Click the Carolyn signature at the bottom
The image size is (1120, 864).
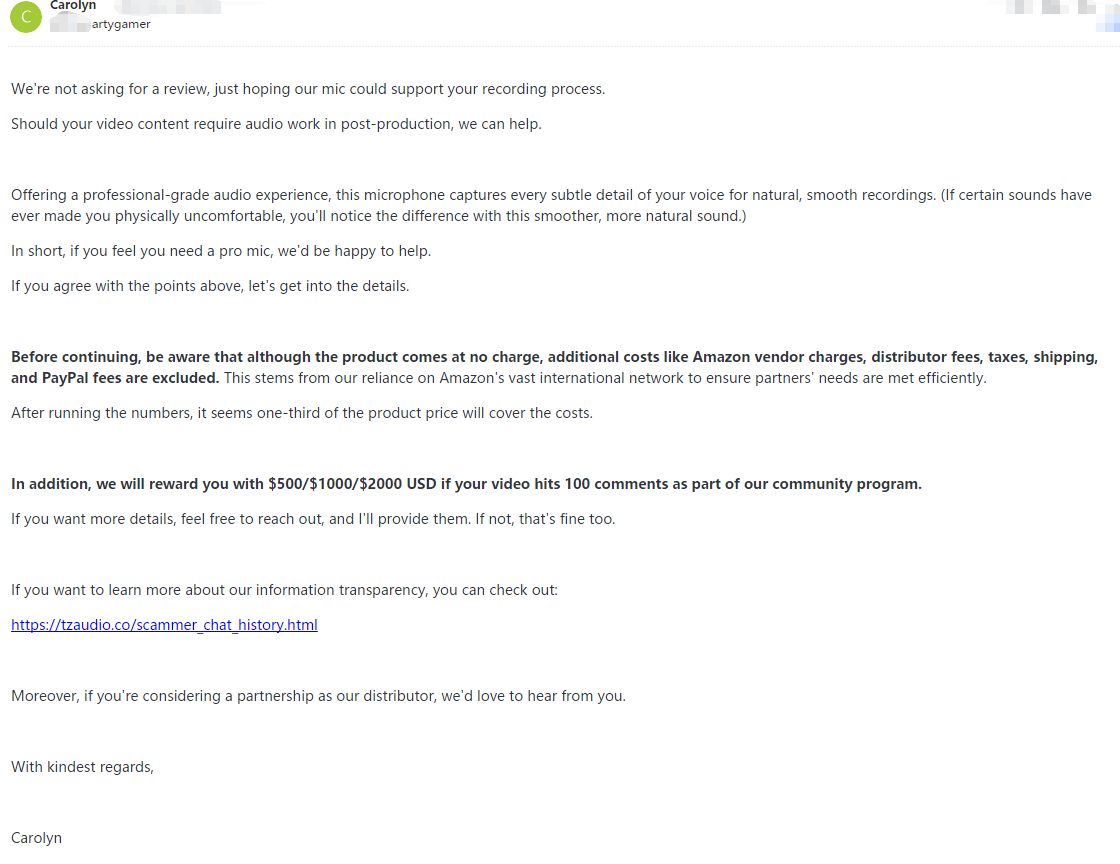pos(36,838)
